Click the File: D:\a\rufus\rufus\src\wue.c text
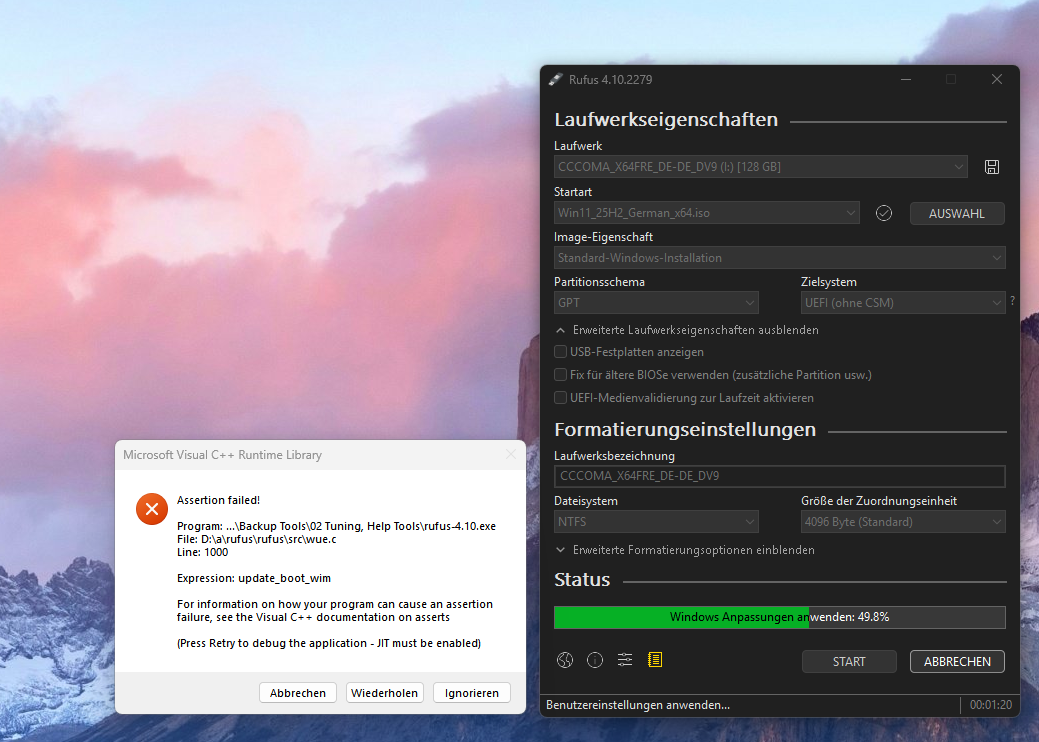1039x742 pixels. 256,539
